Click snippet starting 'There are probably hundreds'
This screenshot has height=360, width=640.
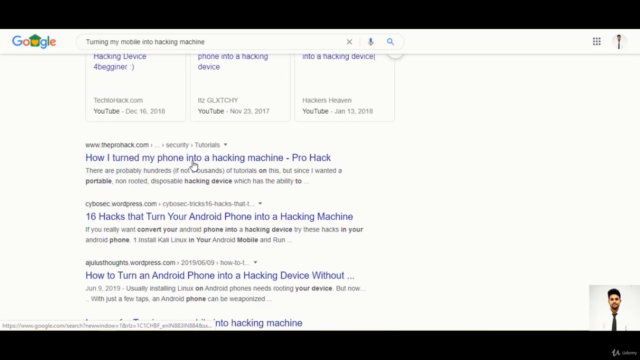tap(213, 176)
